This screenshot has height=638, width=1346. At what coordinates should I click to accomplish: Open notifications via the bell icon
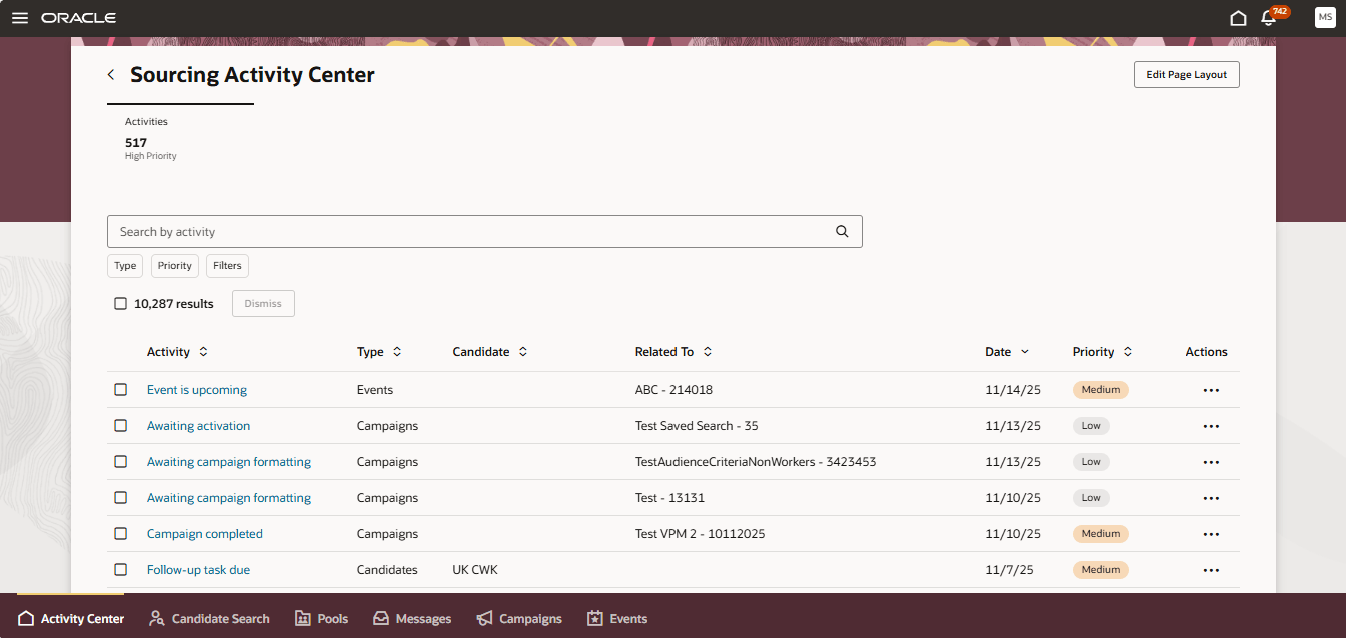[x=1268, y=17]
